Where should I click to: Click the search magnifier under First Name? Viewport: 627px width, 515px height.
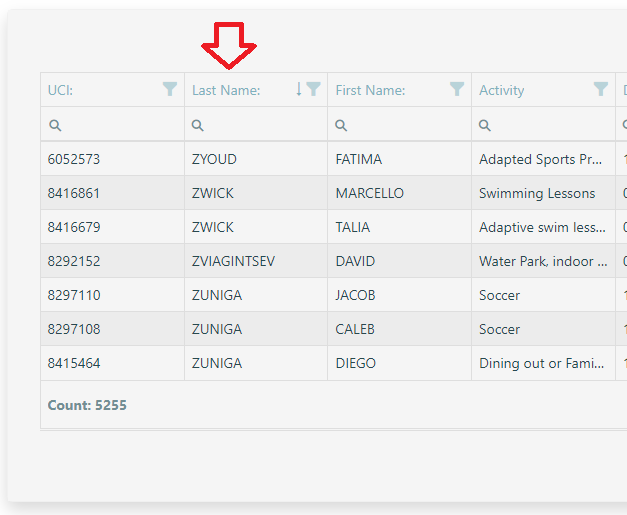coord(341,125)
